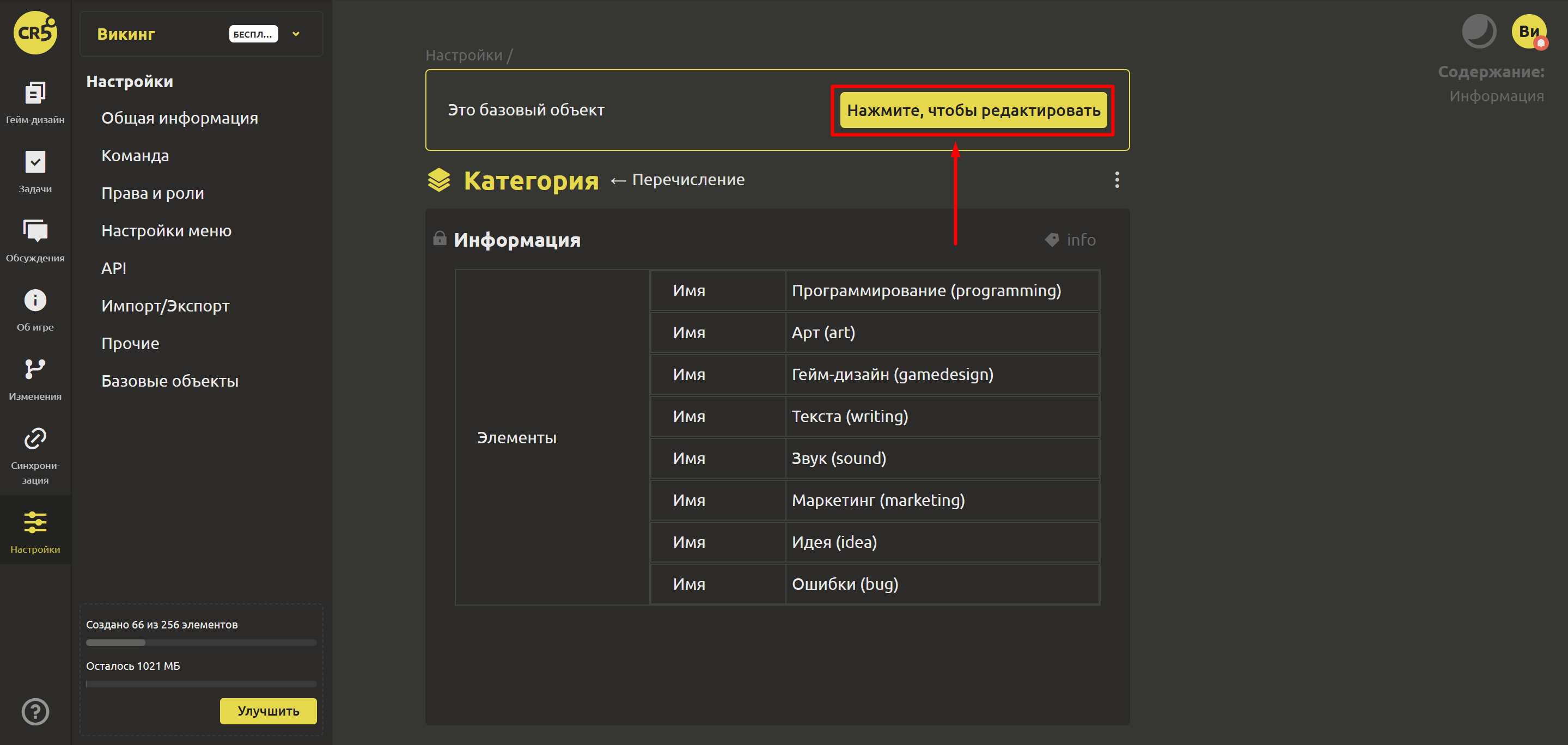Open API settings page
Viewport: 1568px width, 745px height.
(x=114, y=268)
